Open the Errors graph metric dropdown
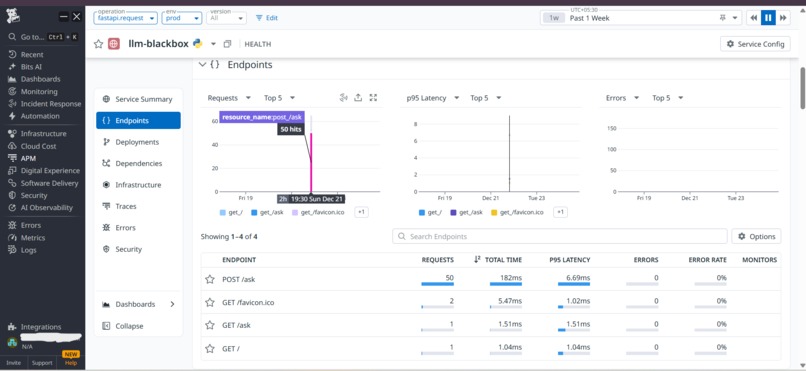This screenshot has width=806, height=371. tap(622, 98)
